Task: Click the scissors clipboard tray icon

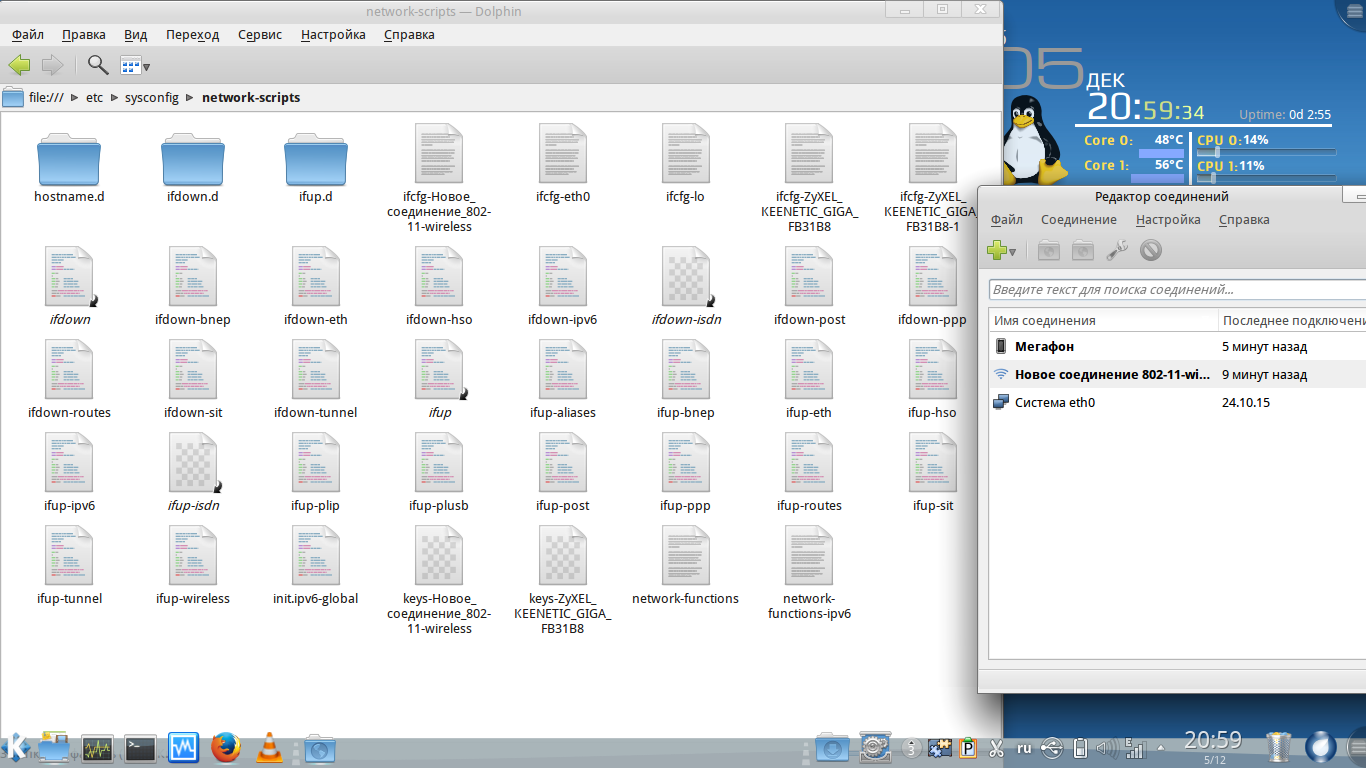Action: pyautogui.click(x=996, y=747)
